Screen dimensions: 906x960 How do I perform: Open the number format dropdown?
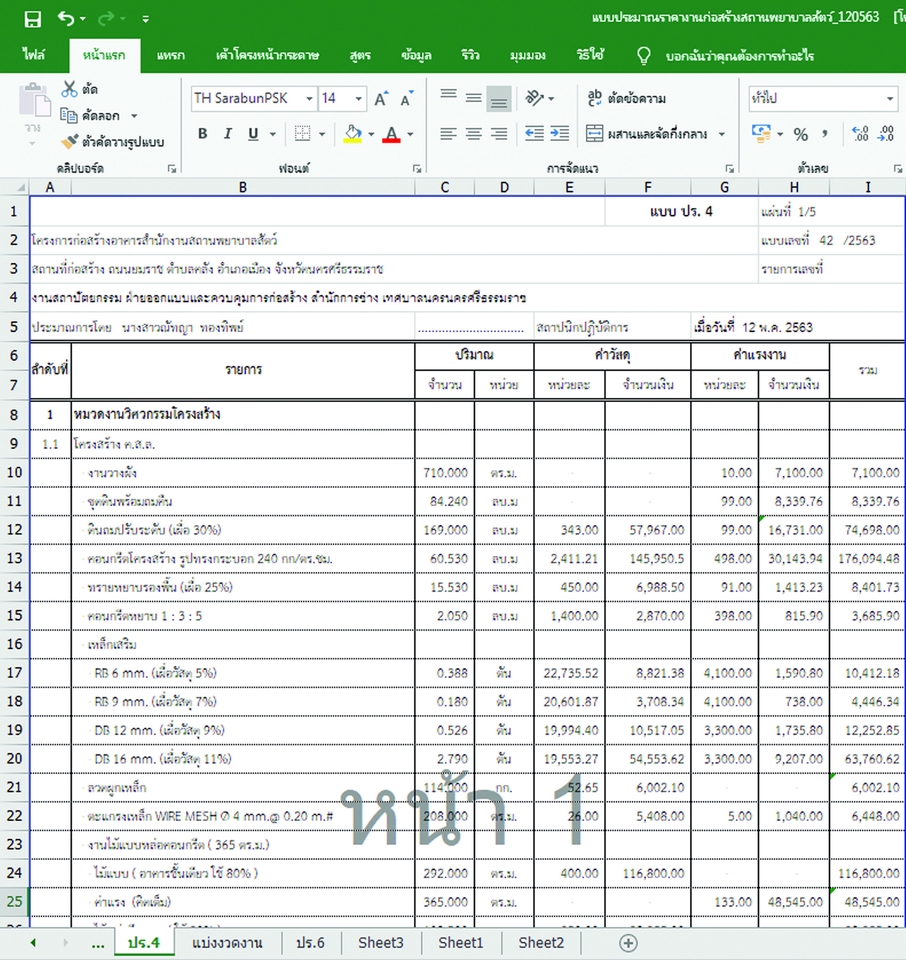click(889, 99)
